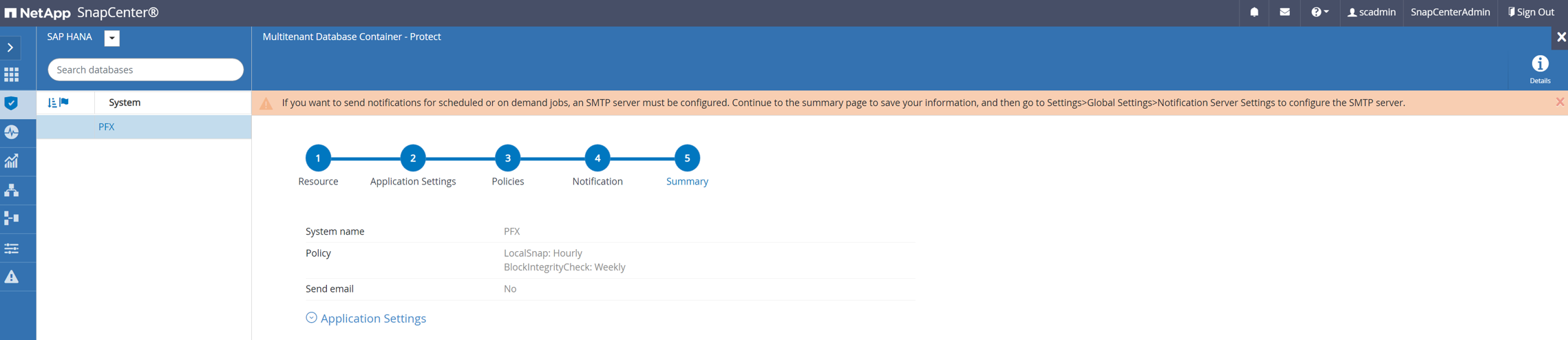Open the Reports chart icon

click(12, 161)
